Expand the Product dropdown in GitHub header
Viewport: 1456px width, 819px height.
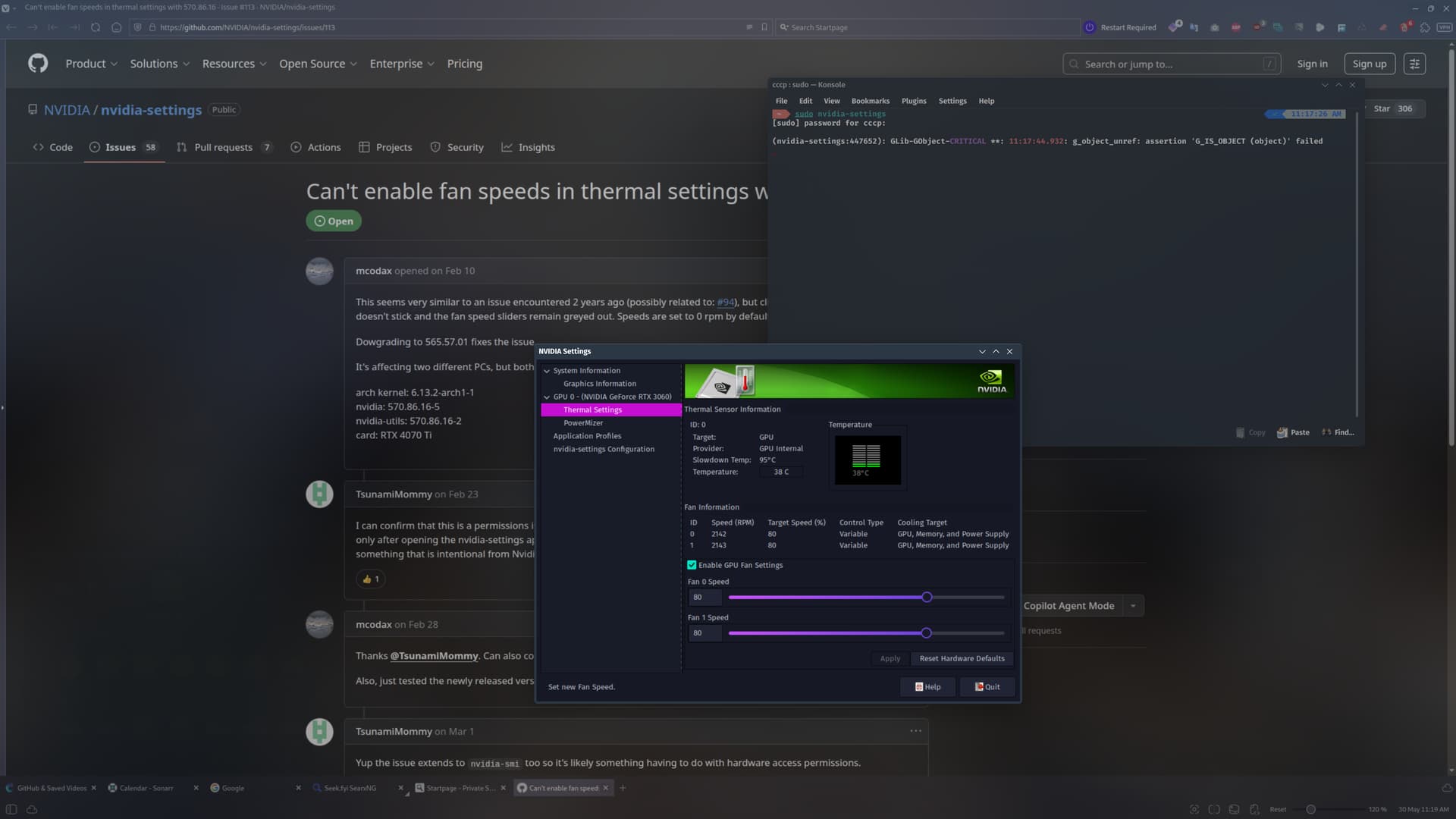click(91, 64)
